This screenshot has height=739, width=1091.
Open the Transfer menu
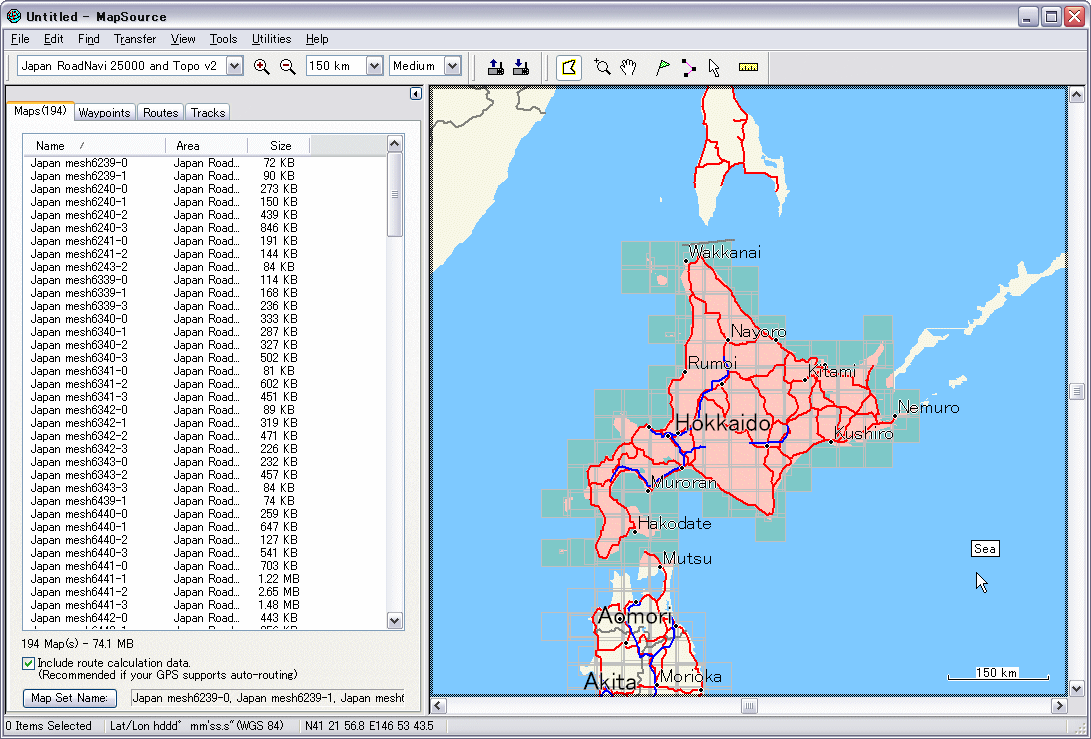[x=135, y=39]
